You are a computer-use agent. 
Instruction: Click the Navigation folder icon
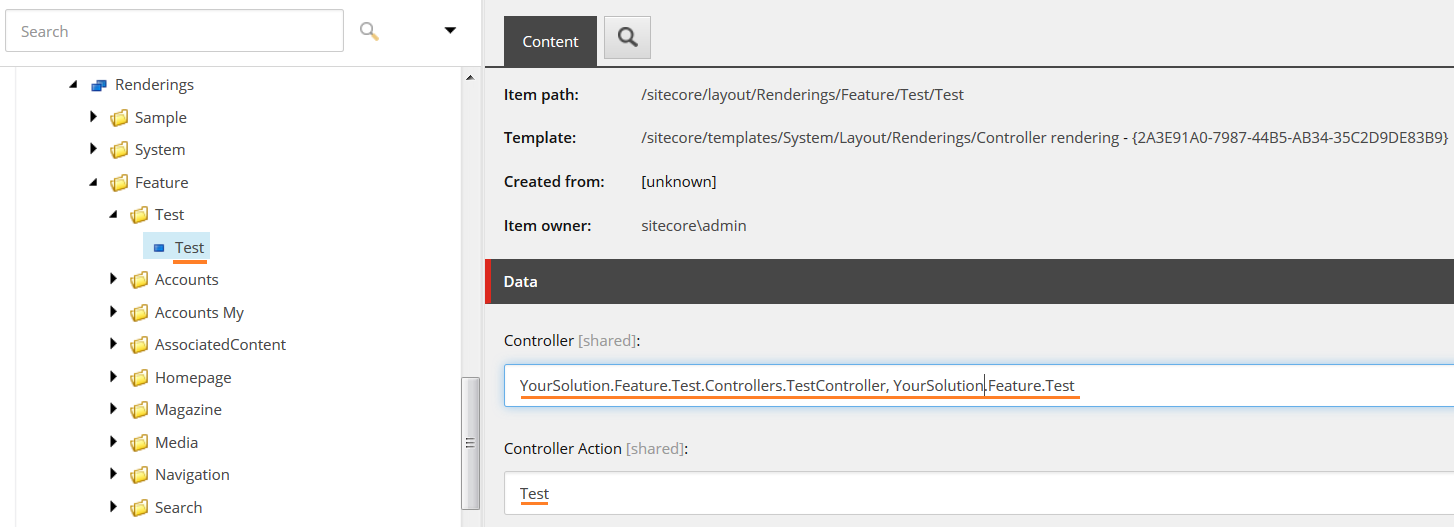click(139, 475)
